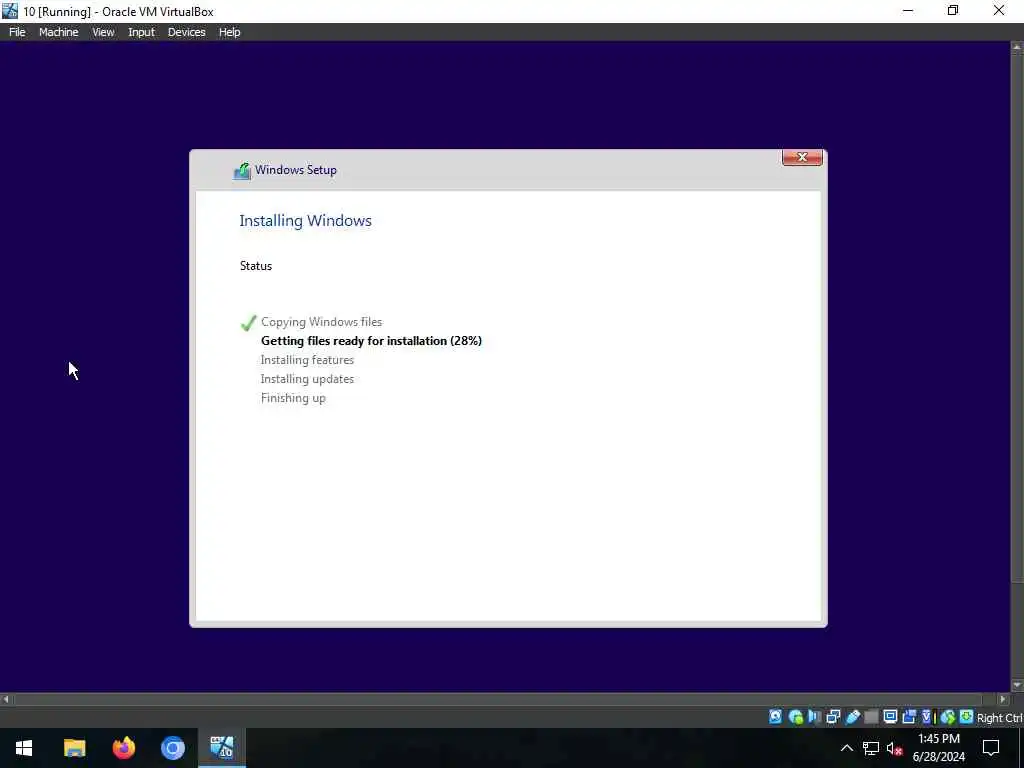Minimize the VirtualBox window
Image resolution: width=1024 pixels, height=768 pixels.
tap(908, 11)
